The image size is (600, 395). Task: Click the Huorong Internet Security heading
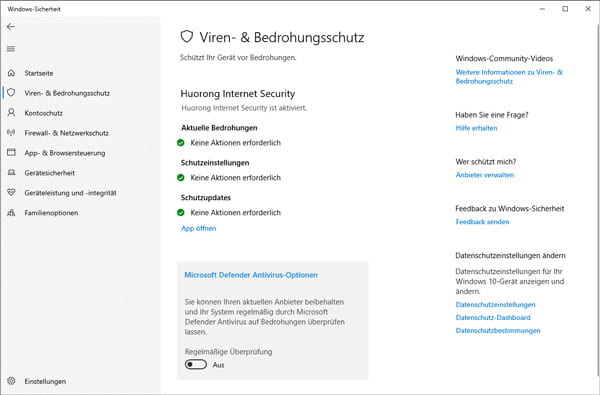point(238,94)
